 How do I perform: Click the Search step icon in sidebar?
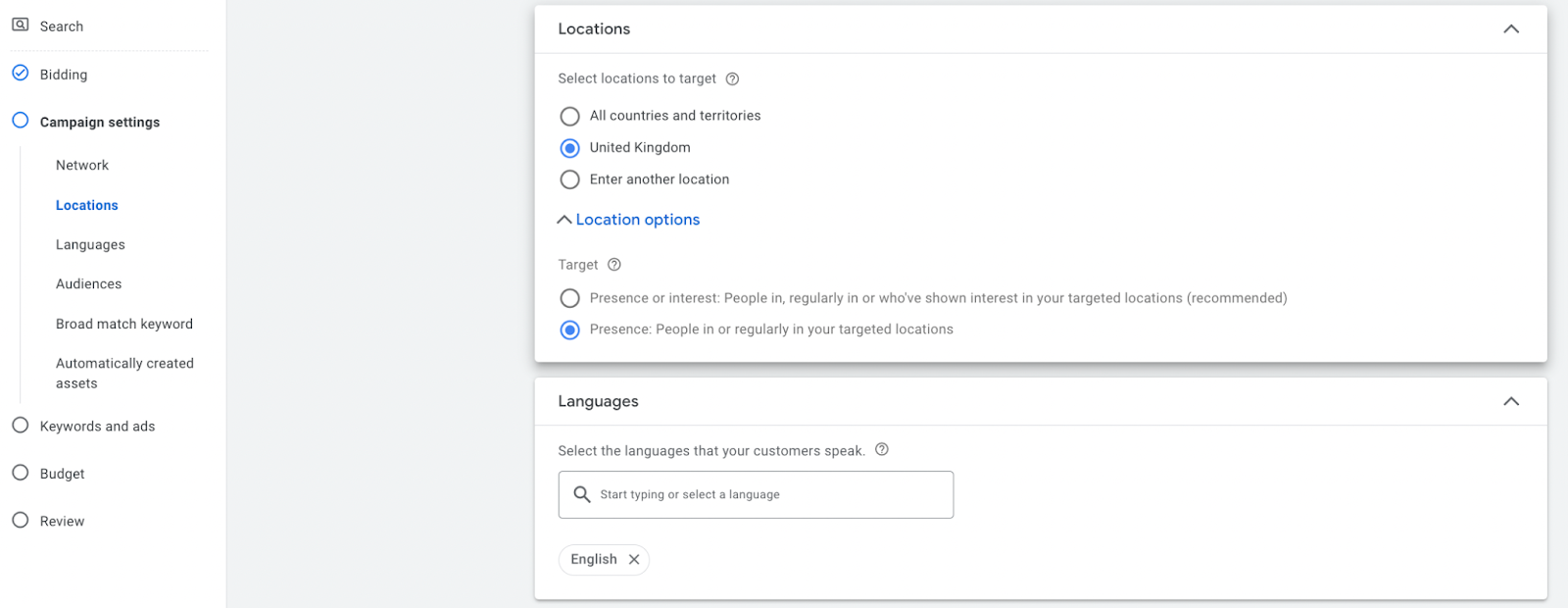coord(20,25)
